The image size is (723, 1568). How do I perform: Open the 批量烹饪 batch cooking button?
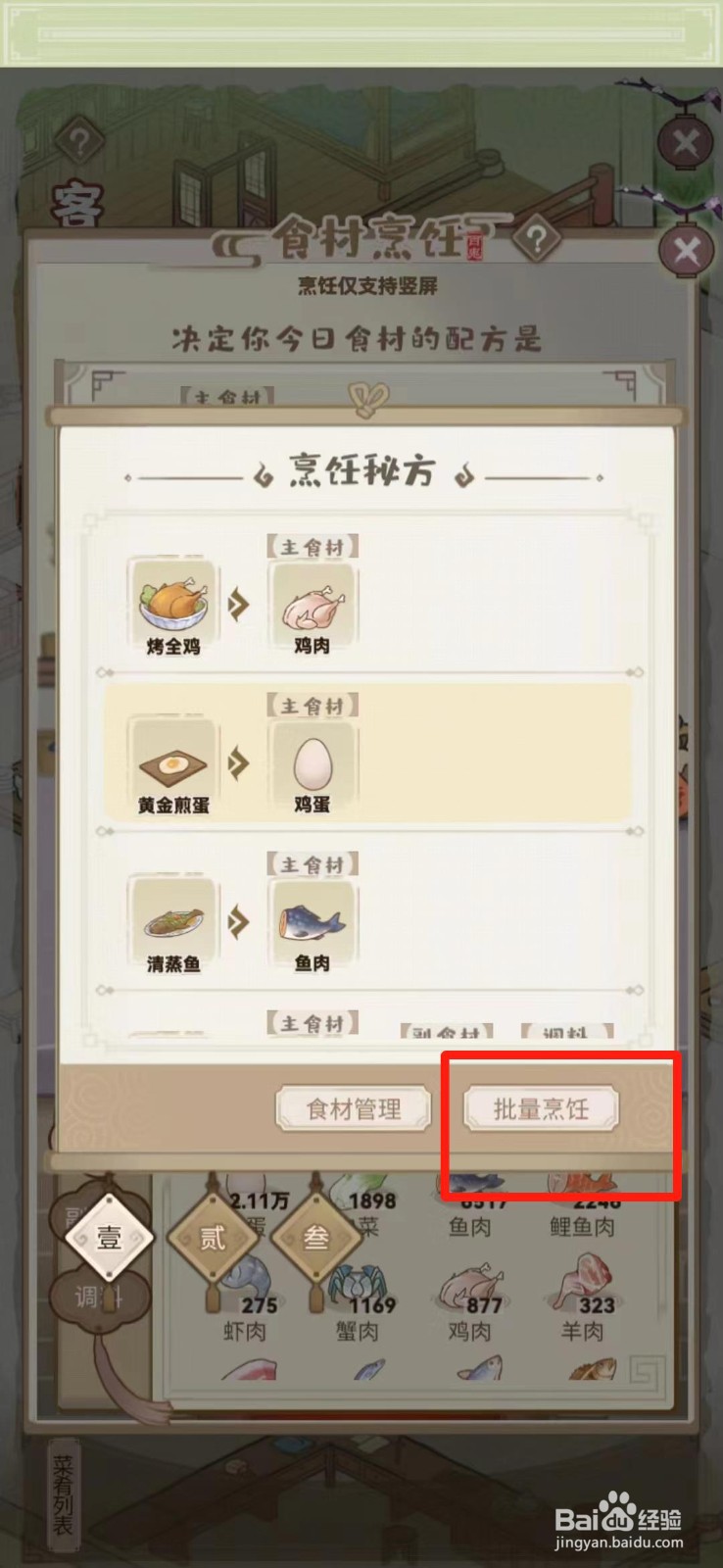(541, 1108)
